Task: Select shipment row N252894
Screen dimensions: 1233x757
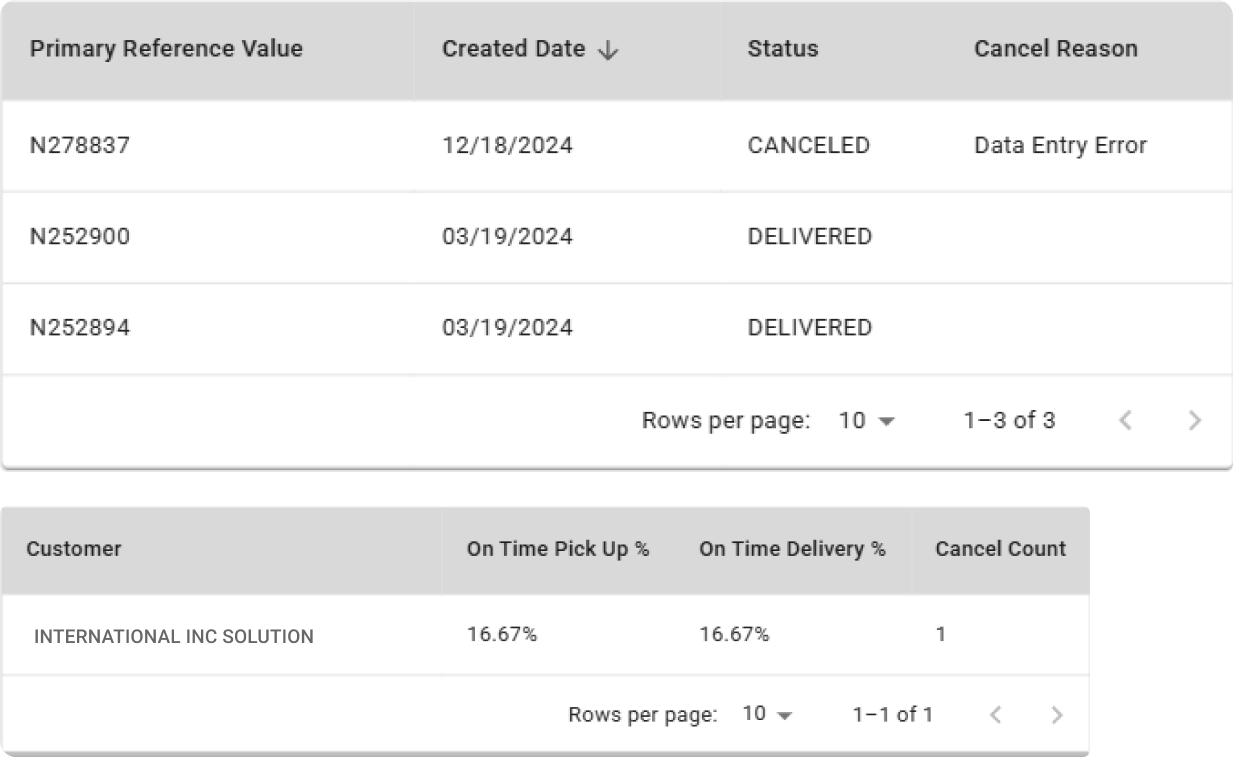Action: tap(80, 328)
